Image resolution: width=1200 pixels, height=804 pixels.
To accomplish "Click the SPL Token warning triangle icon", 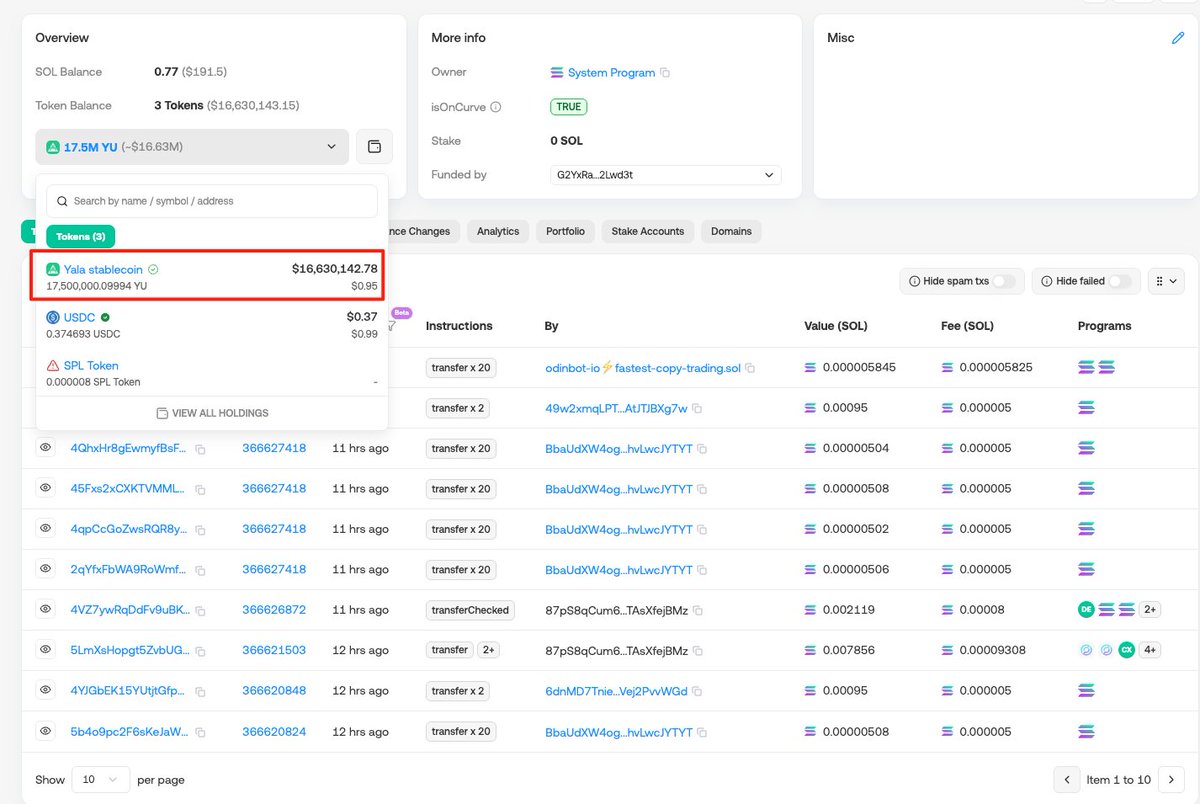I will [54, 366].
